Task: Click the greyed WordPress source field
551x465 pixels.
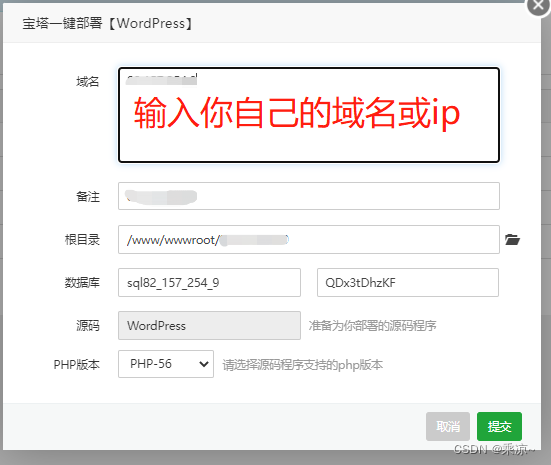Action: (x=209, y=325)
